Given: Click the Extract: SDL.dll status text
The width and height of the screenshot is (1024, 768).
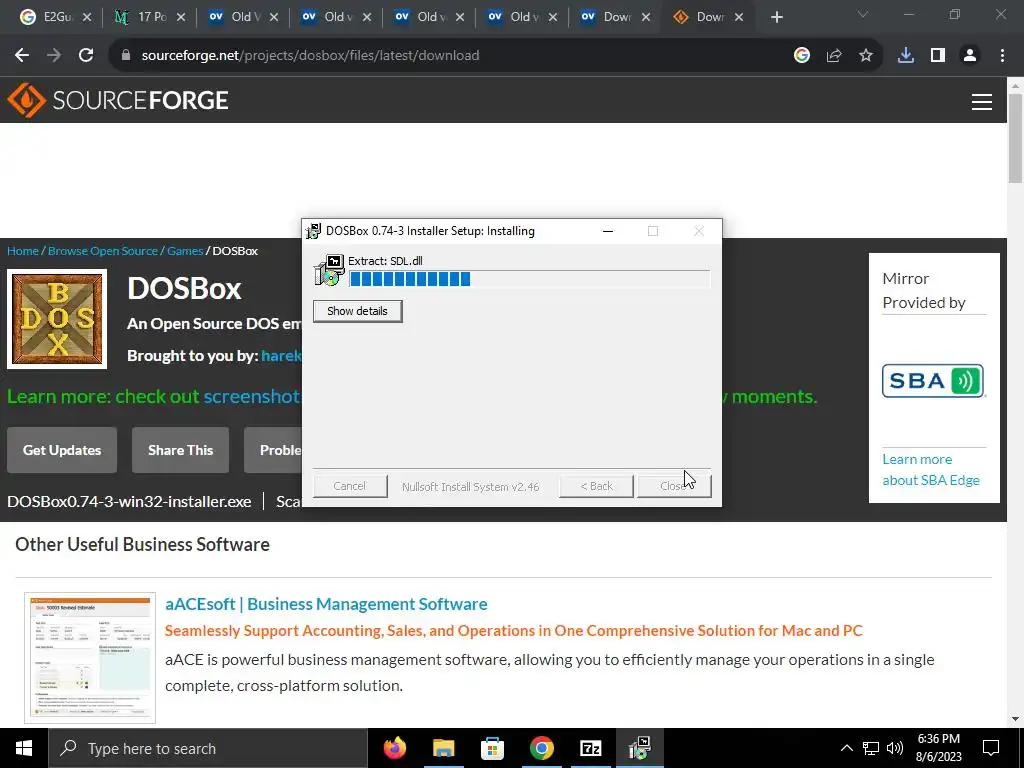Looking at the screenshot, I should [385, 261].
